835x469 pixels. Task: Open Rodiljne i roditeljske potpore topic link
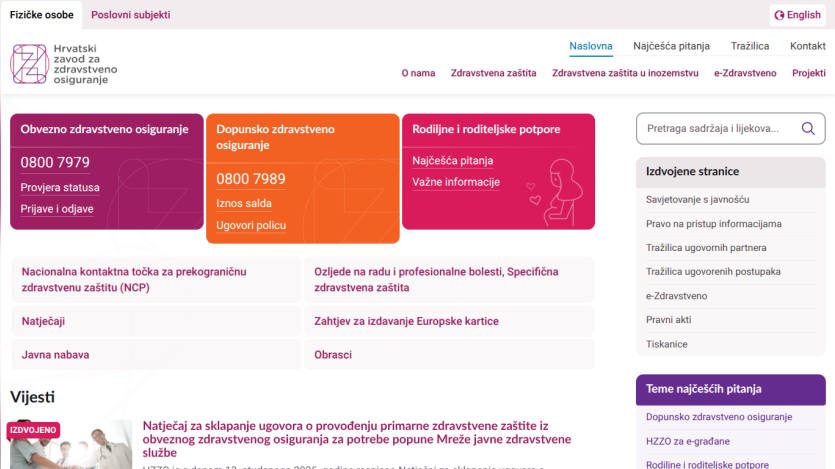click(x=707, y=464)
